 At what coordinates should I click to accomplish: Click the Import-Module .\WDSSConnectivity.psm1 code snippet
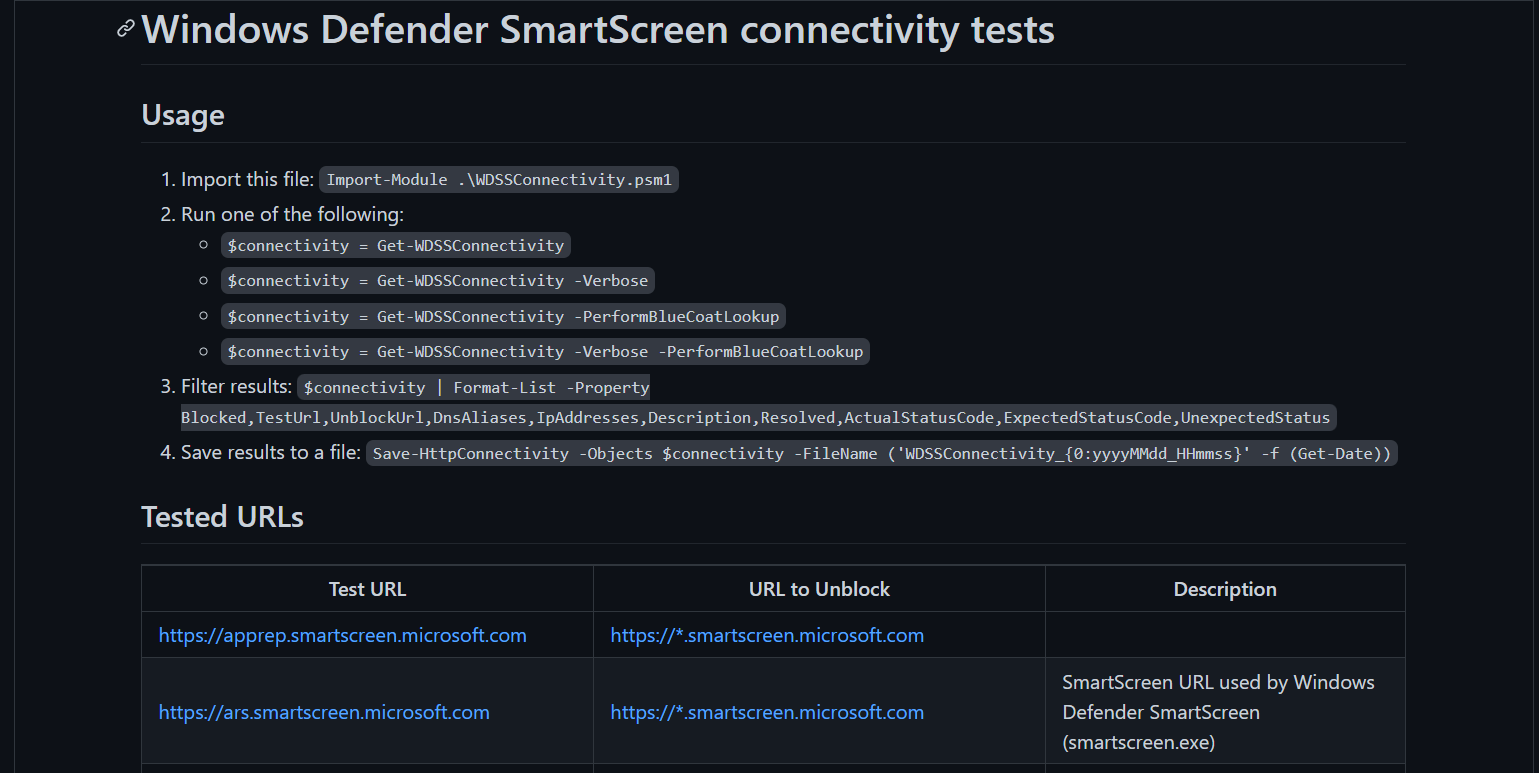click(x=498, y=180)
